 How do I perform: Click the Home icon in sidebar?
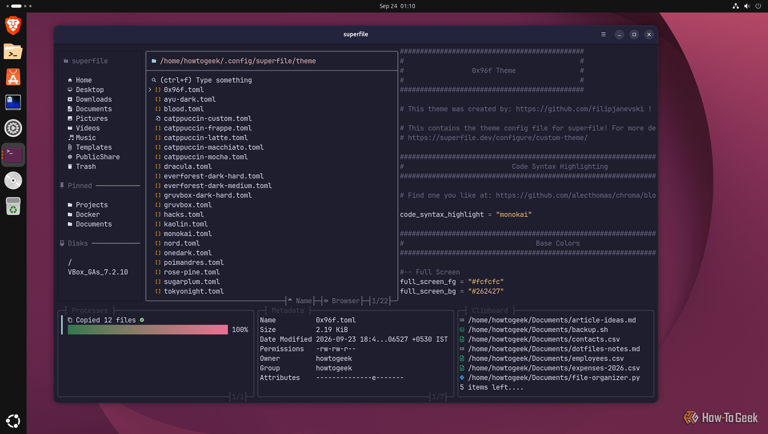[70, 80]
